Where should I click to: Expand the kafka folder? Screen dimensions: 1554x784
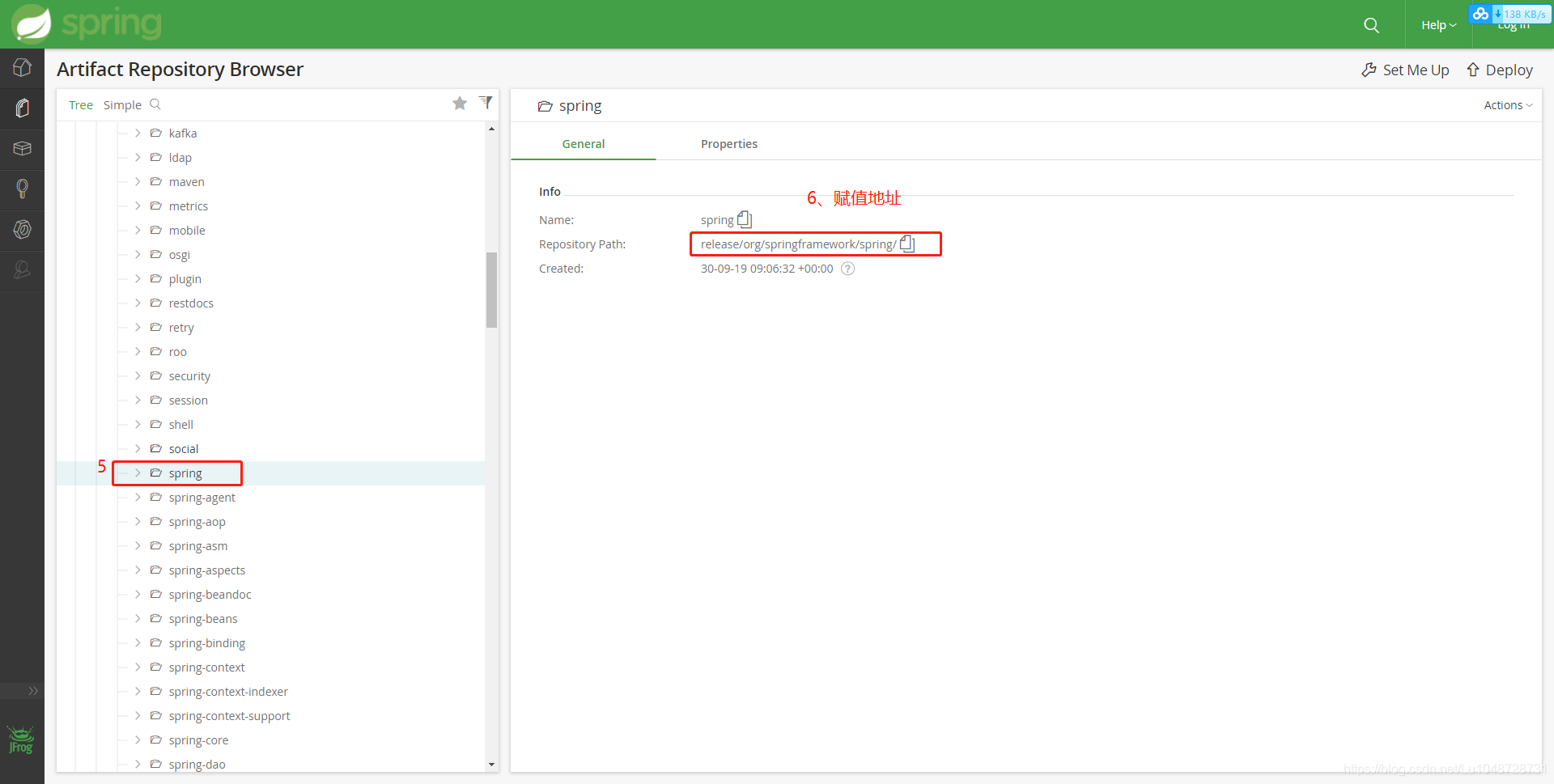[x=138, y=133]
